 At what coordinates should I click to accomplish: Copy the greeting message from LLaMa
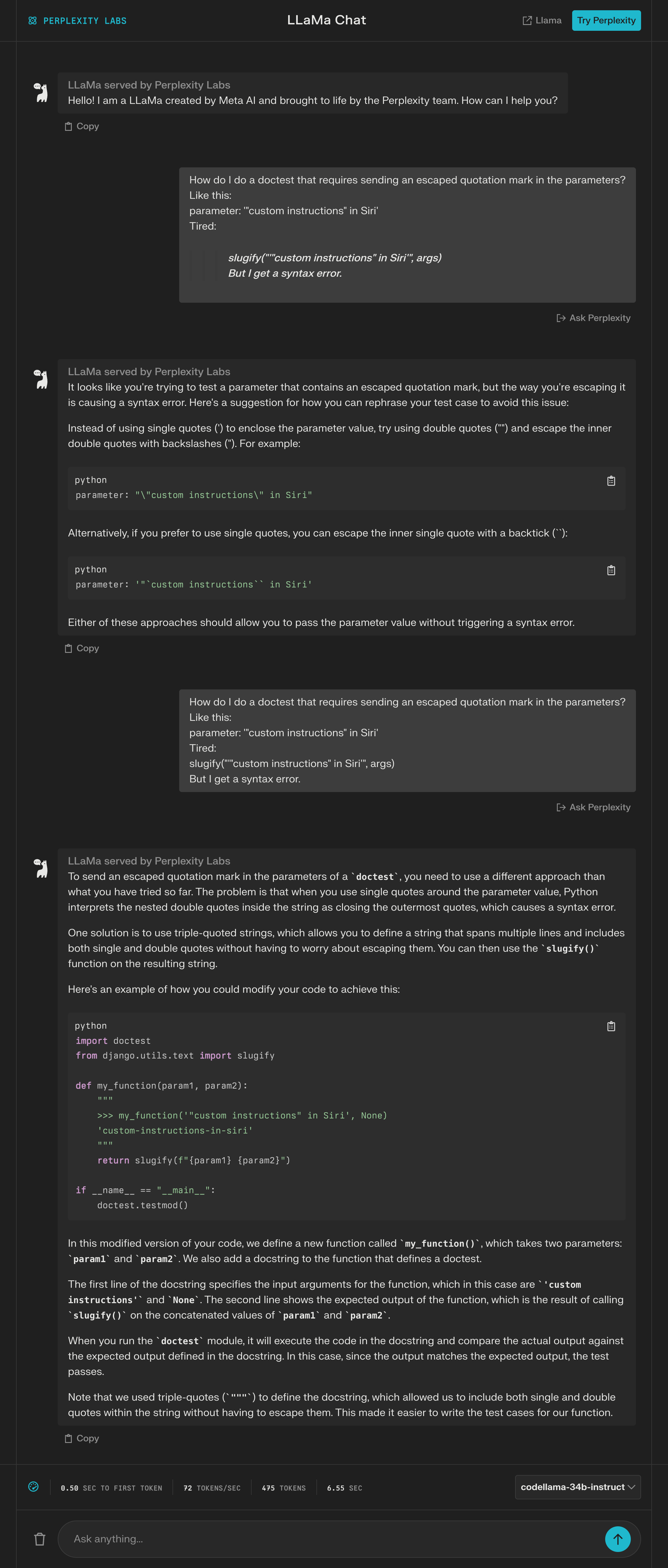(x=82, y=127)
